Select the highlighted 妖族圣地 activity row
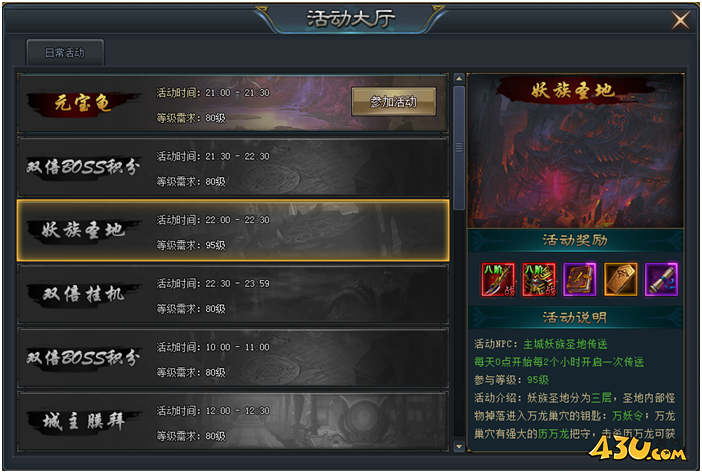The image size is (702, 473). (x=233, y=230)
